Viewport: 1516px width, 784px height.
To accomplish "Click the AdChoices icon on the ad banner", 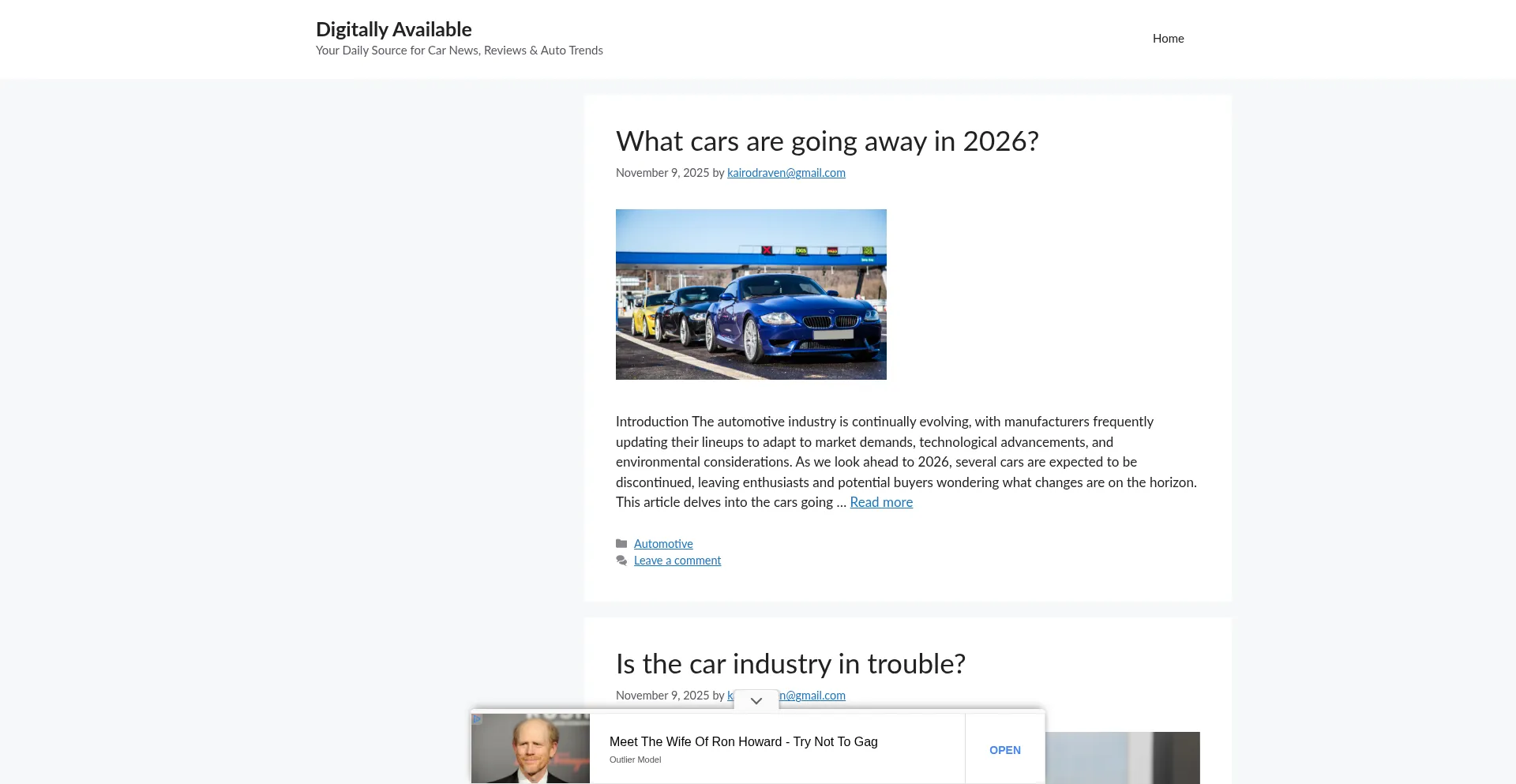I will pos(477,719).
